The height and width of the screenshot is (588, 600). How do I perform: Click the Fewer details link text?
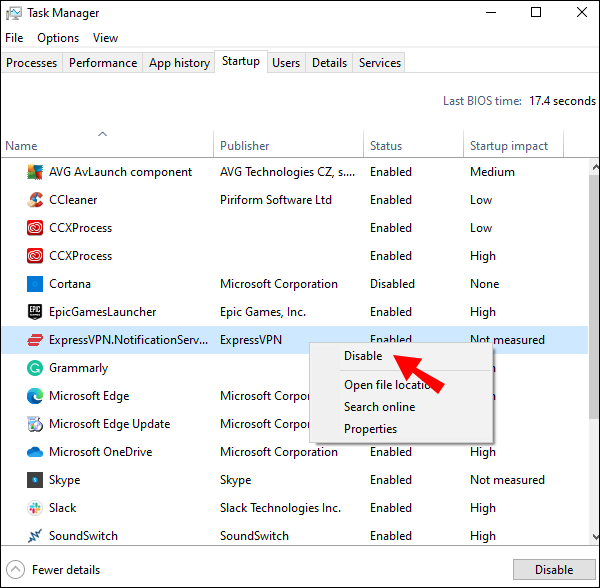66,570
